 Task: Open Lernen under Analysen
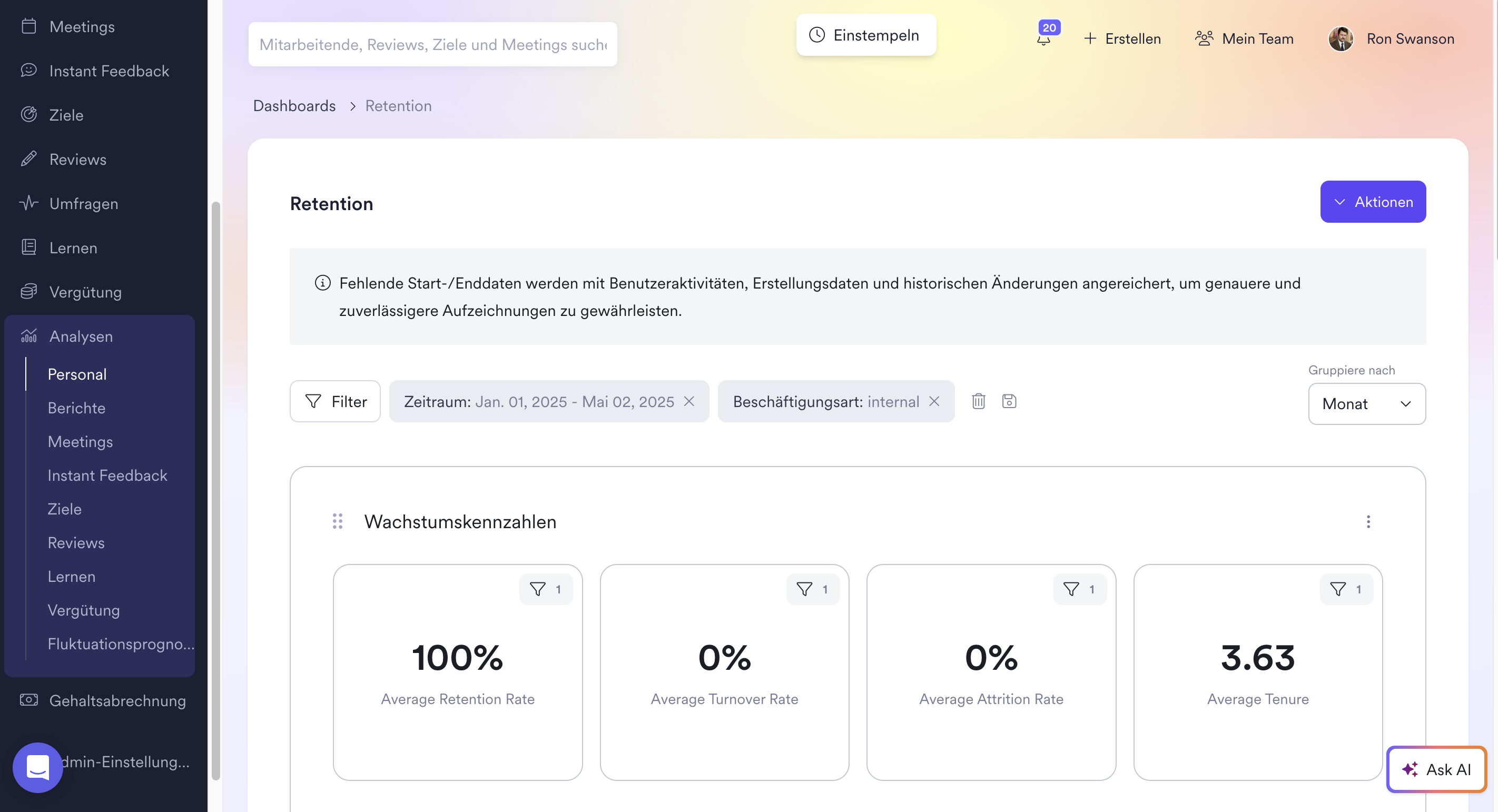pos(72,576)
